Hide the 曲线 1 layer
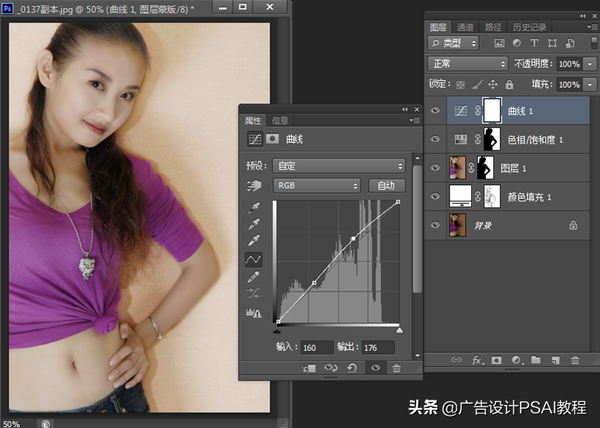Image resolution: width=600 pixels, height=428 pixels. [x=435, y=111]
